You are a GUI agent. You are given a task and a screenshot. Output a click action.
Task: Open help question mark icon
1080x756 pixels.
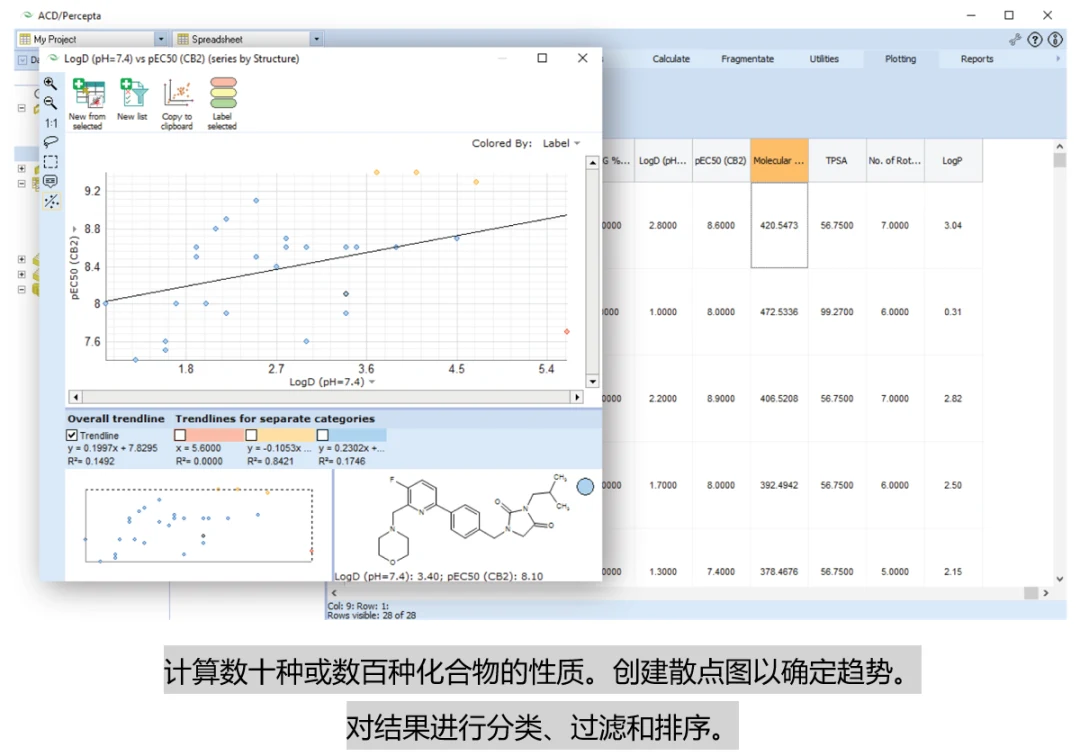[x=1035, y=39]
